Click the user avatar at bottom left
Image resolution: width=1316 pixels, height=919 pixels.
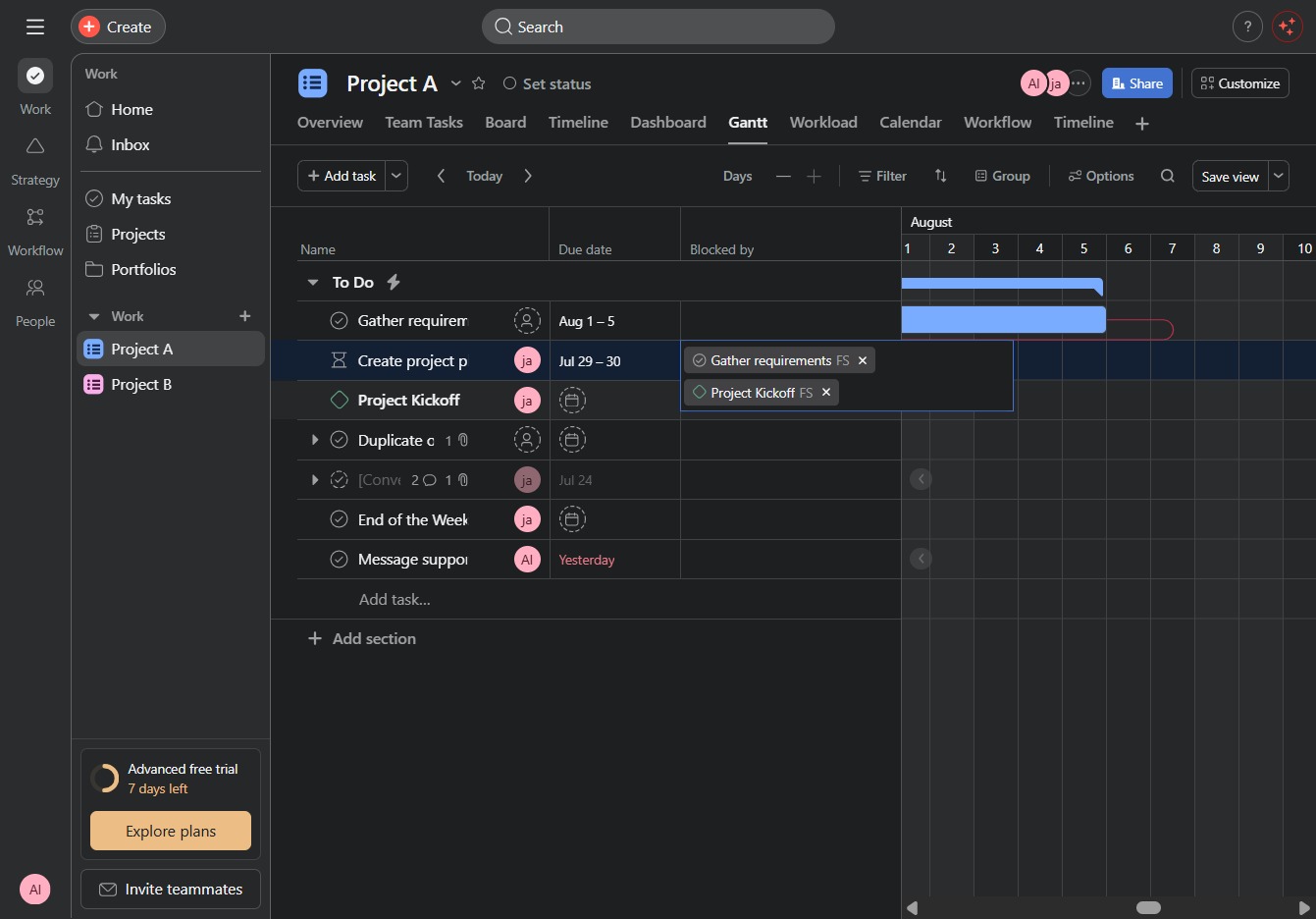[35, 890]
